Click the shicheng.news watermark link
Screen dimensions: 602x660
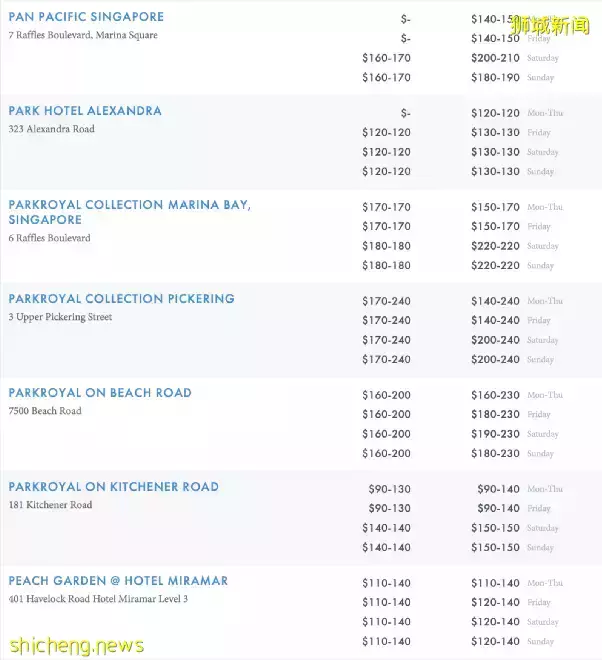pos(73,645)
